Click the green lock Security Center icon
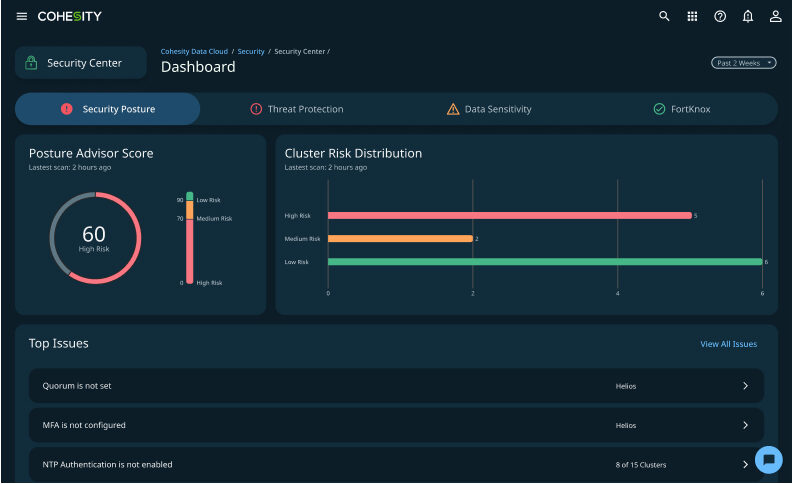Screen dimensions: 792x484 (x=31, y=63)
